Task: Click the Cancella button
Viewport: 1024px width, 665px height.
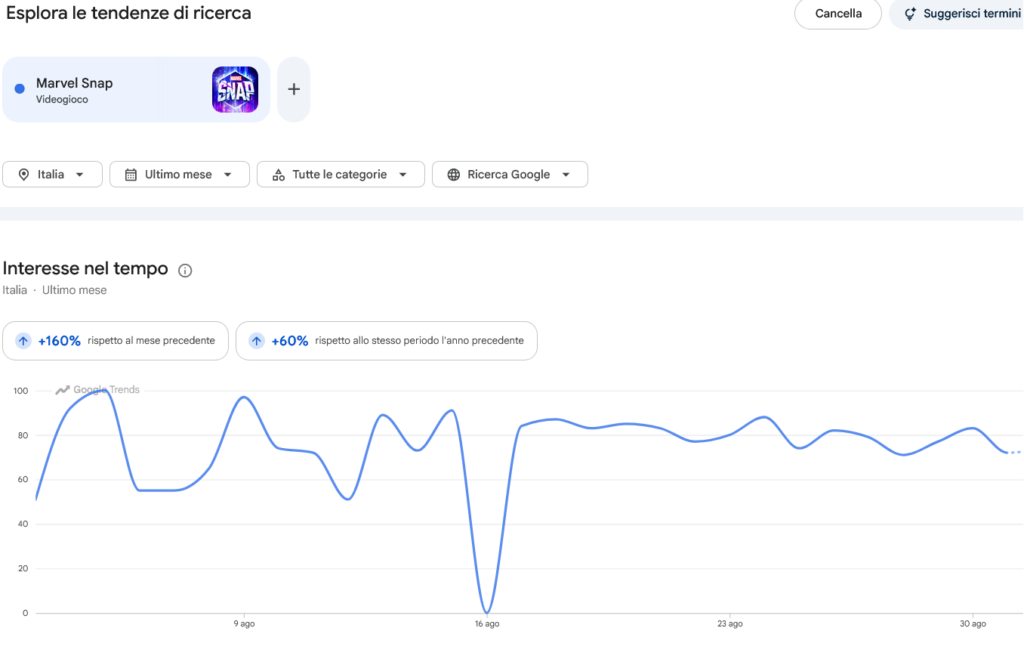Action: 838,14
